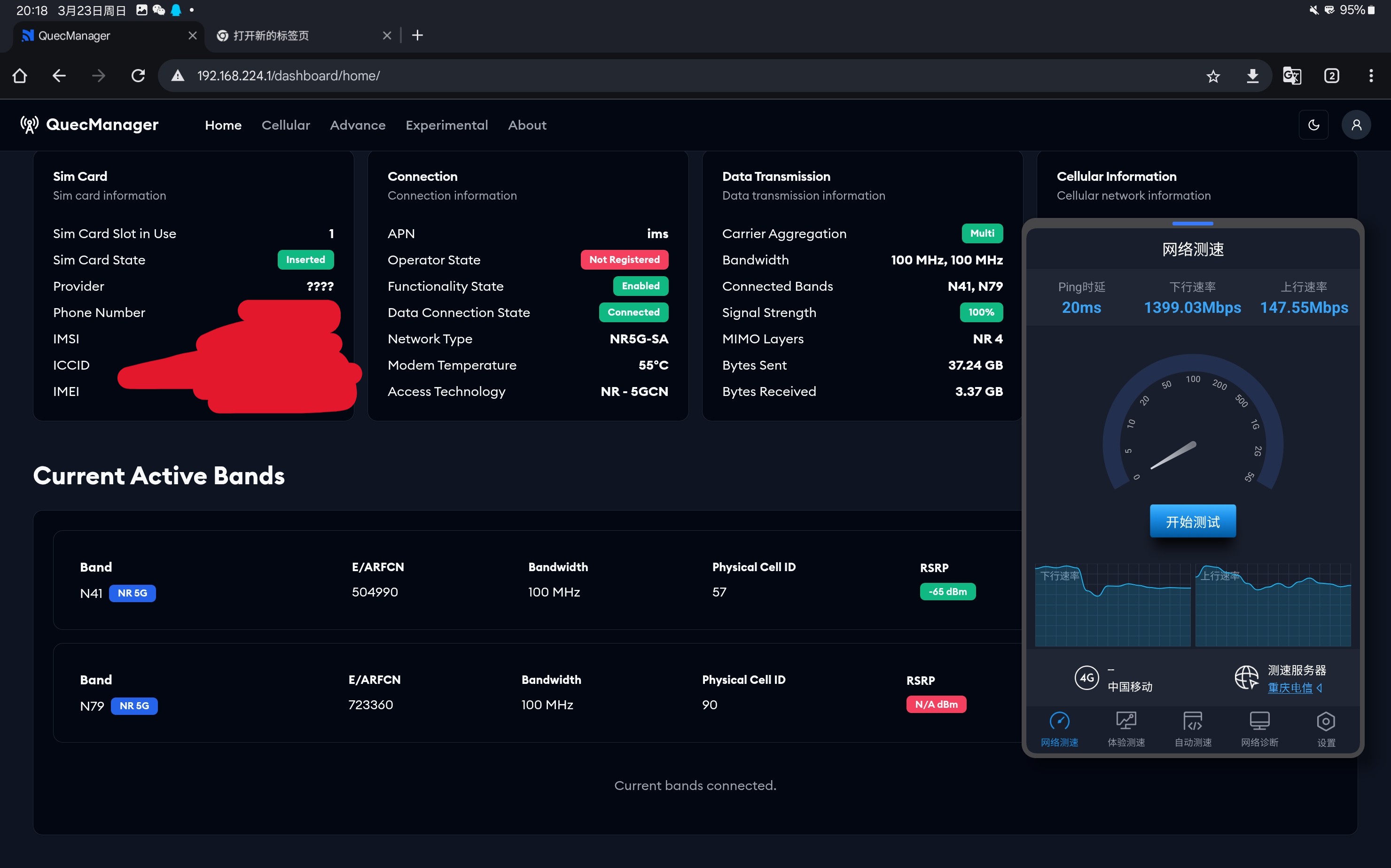Click the 100% signal strength badge
Image resolution: width=1391 pixels, height=868 pixels.
click(982, 312)
